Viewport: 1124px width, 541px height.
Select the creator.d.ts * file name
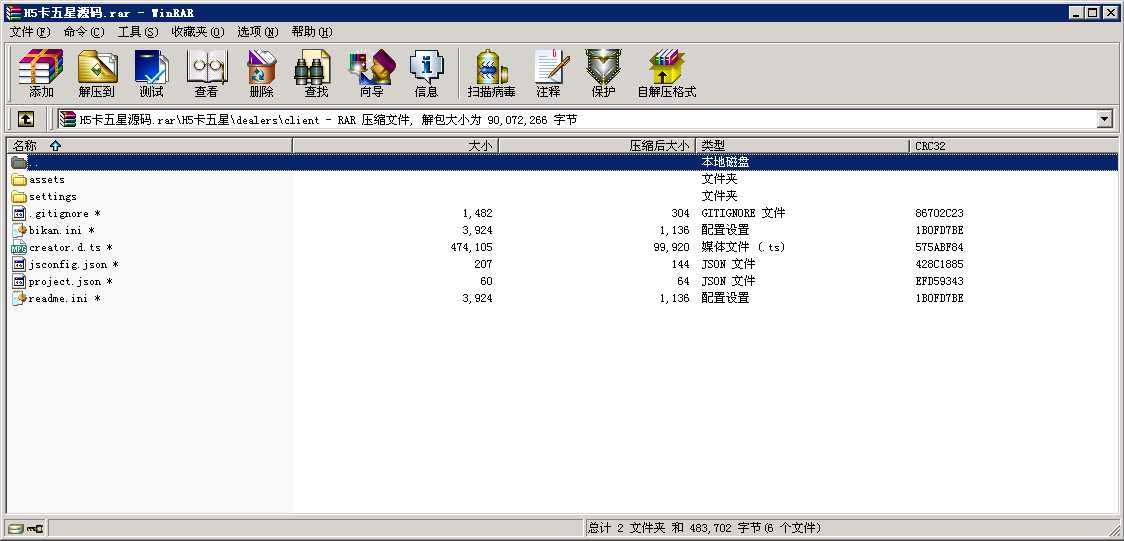pos(71,247)
